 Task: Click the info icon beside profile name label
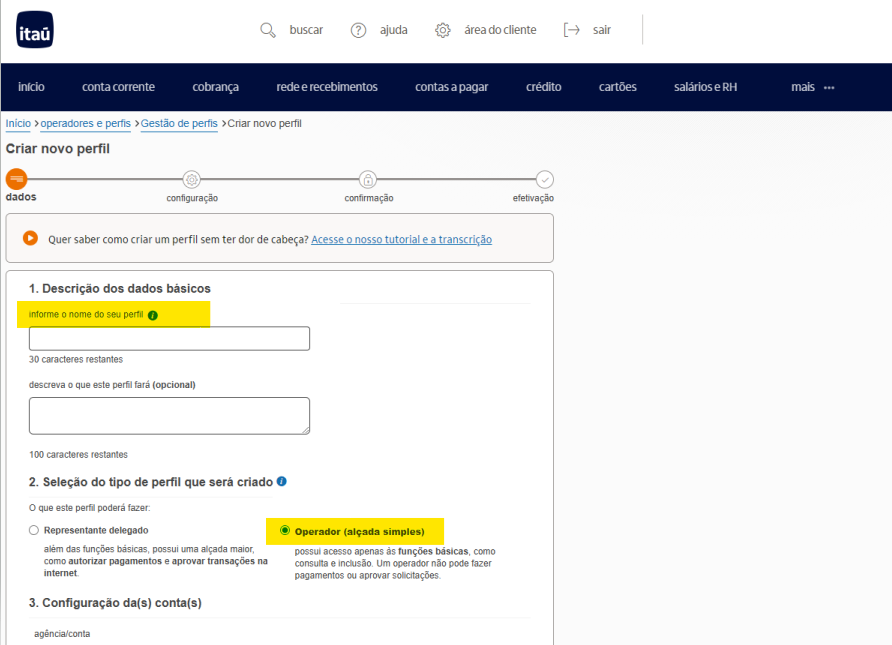coord(153,315)
